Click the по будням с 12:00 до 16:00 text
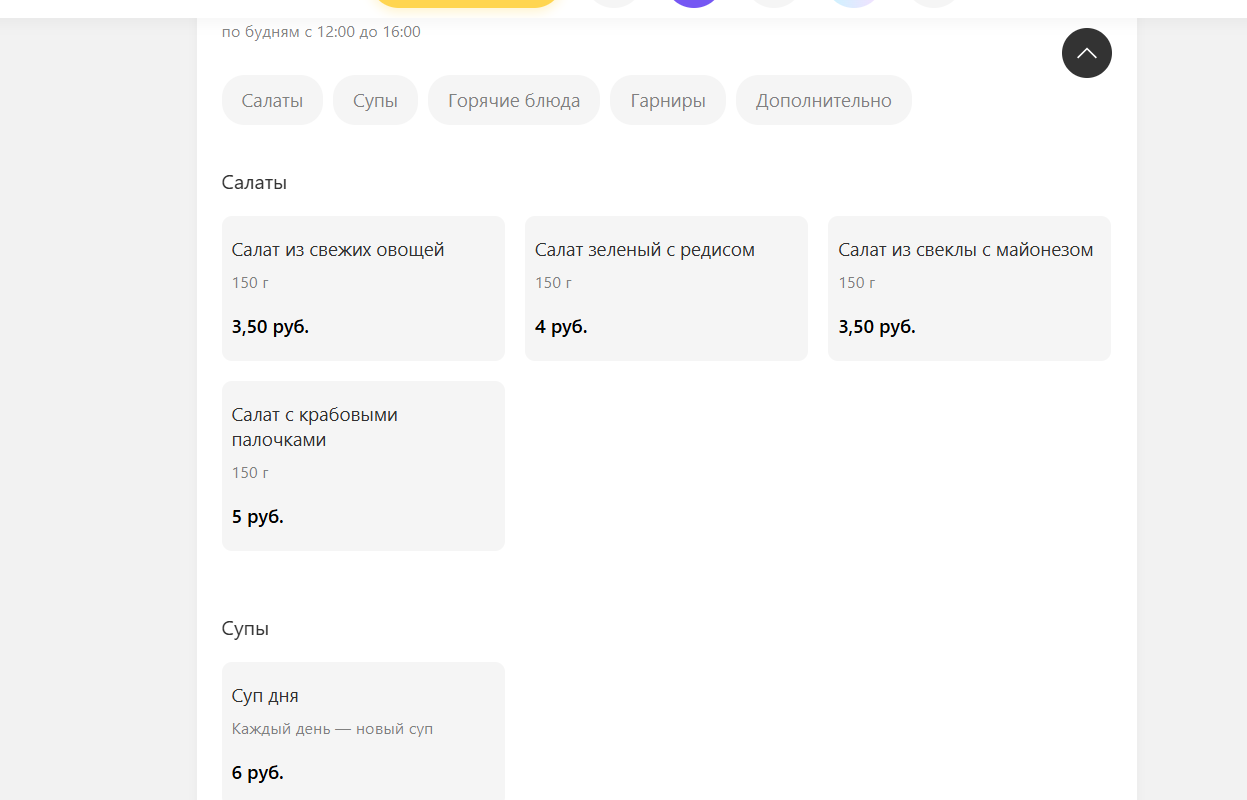This screenshot has height=800, width=1247. point(321,32)
